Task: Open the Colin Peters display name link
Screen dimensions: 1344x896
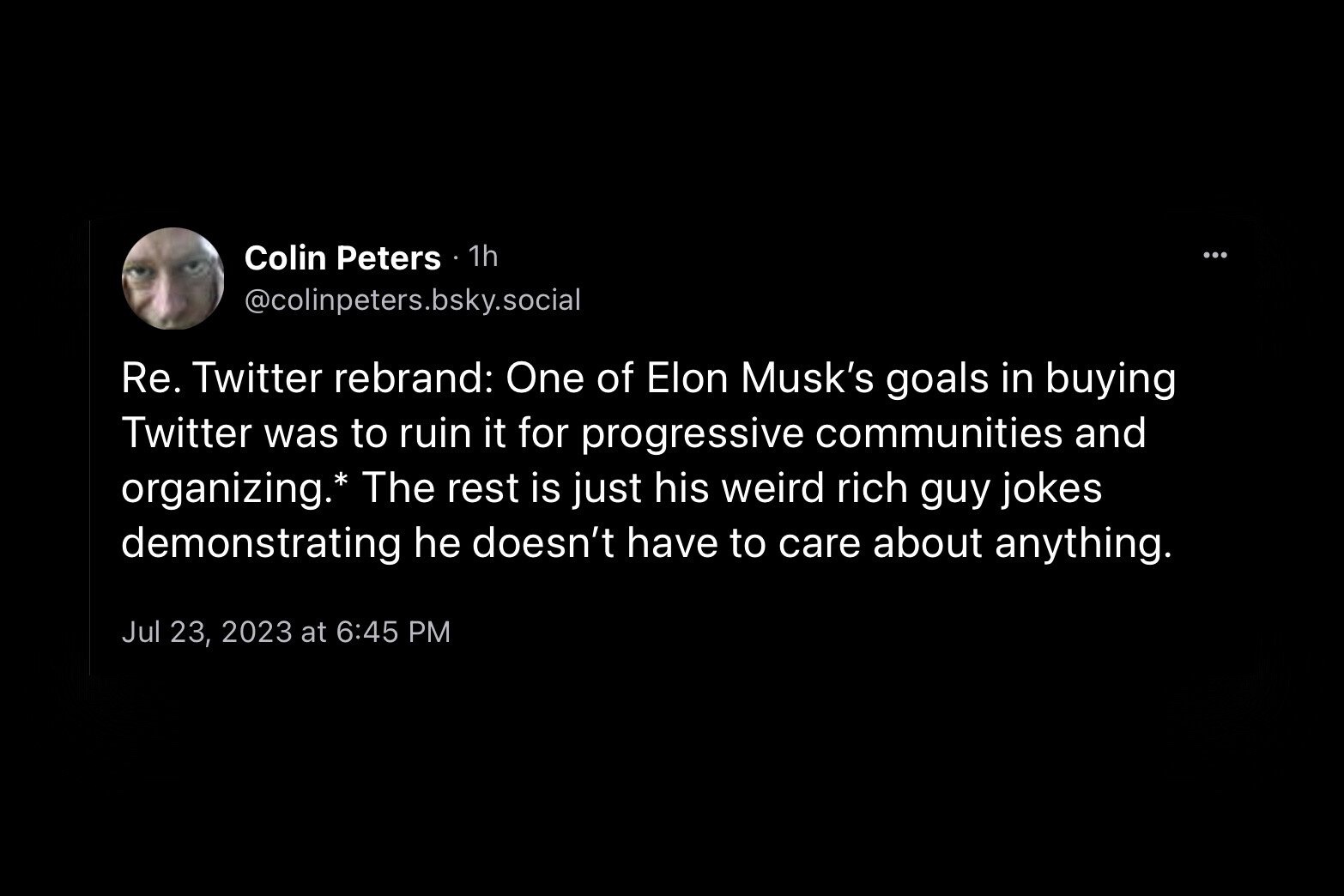Action: coord(342,257)
